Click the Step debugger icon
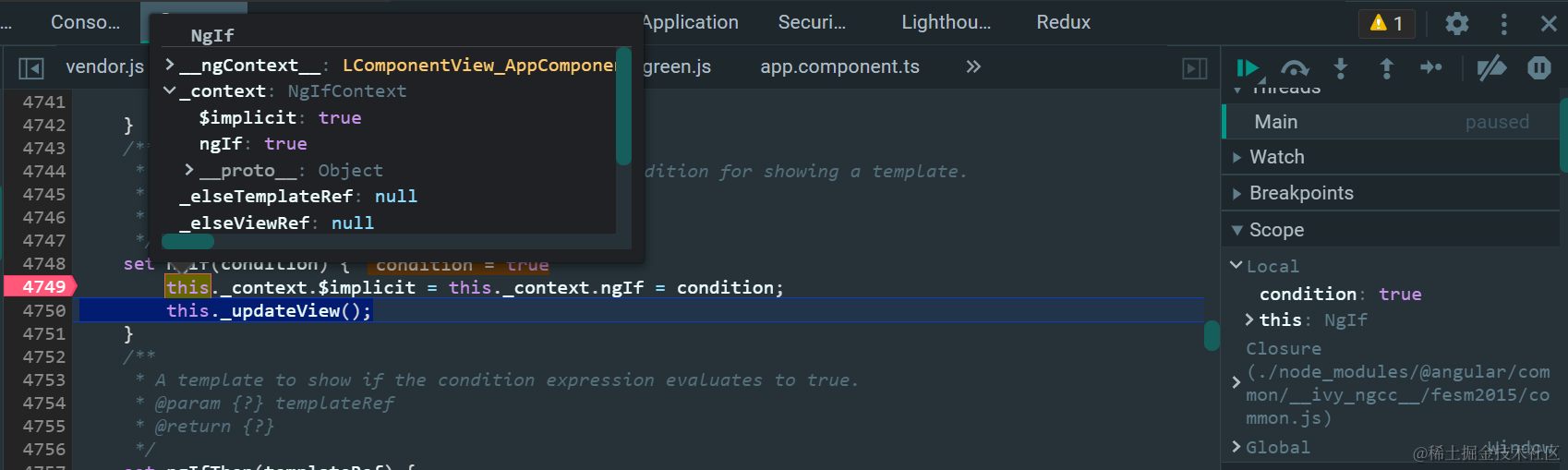 pos(1431,67)
